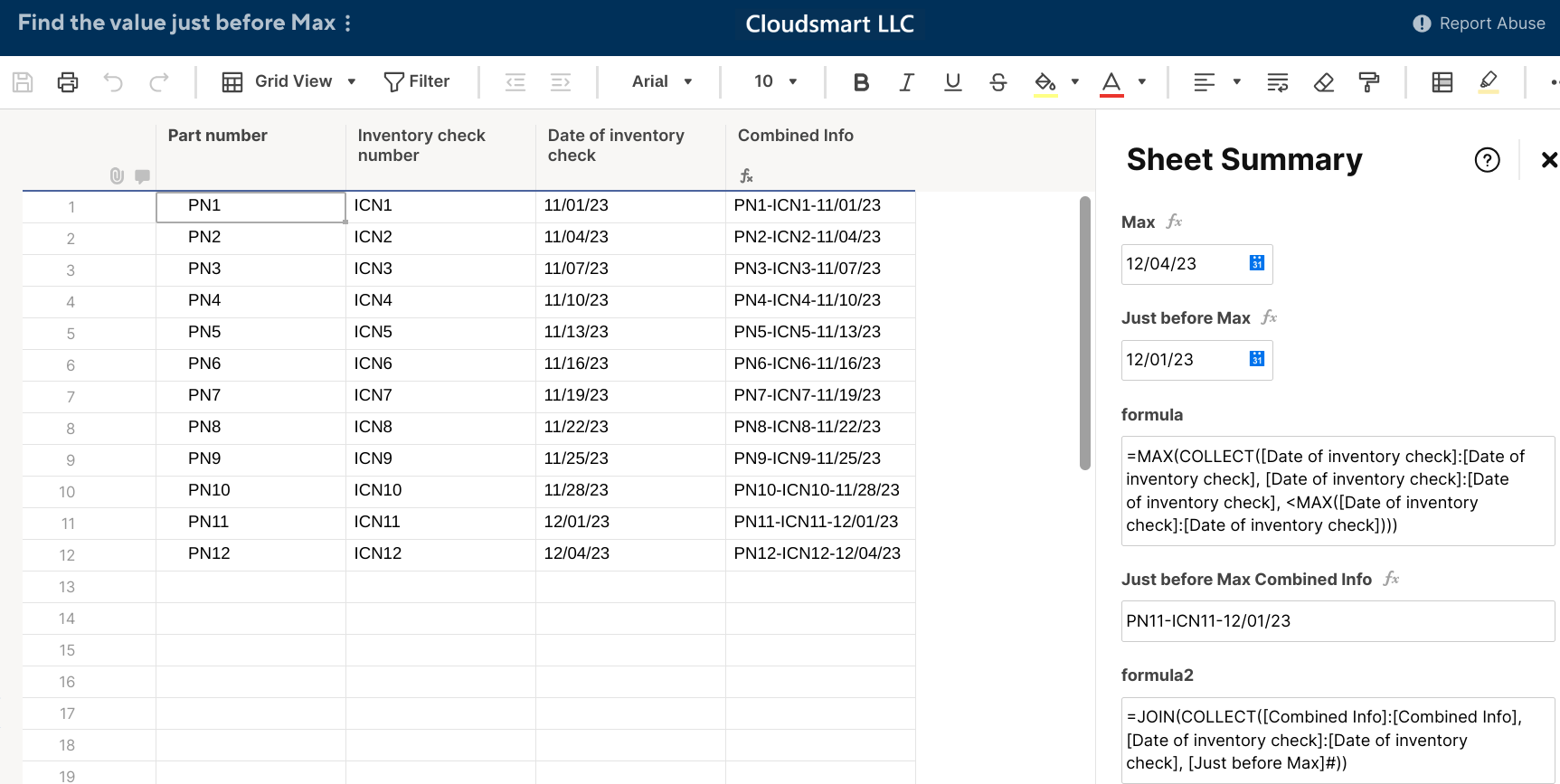Screen dimensions: 1560x784
Task: Click the Combined Info column formula icon
Action: coord(746,175)
